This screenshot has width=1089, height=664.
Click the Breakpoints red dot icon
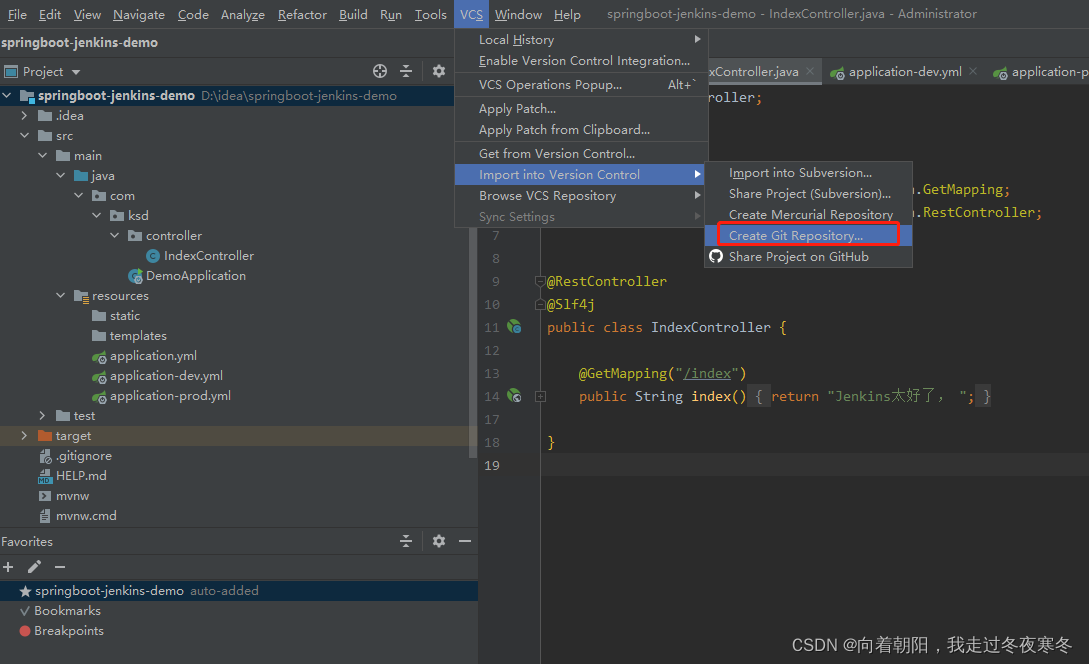point(25,631)
